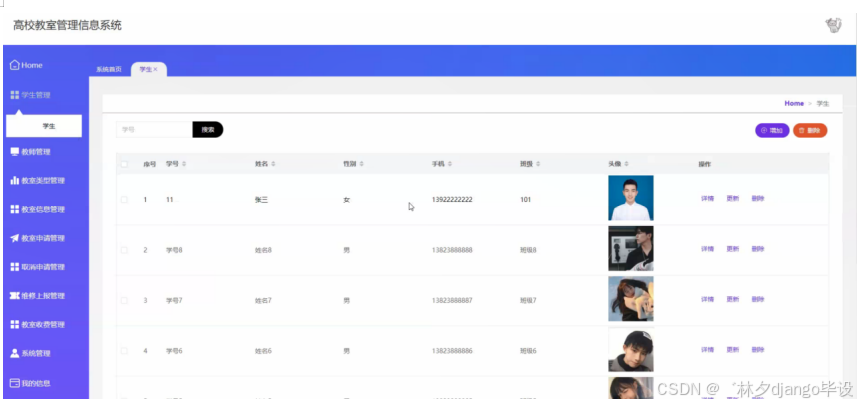Check the checkbox for row 姓名6

[x=124, y=350]
